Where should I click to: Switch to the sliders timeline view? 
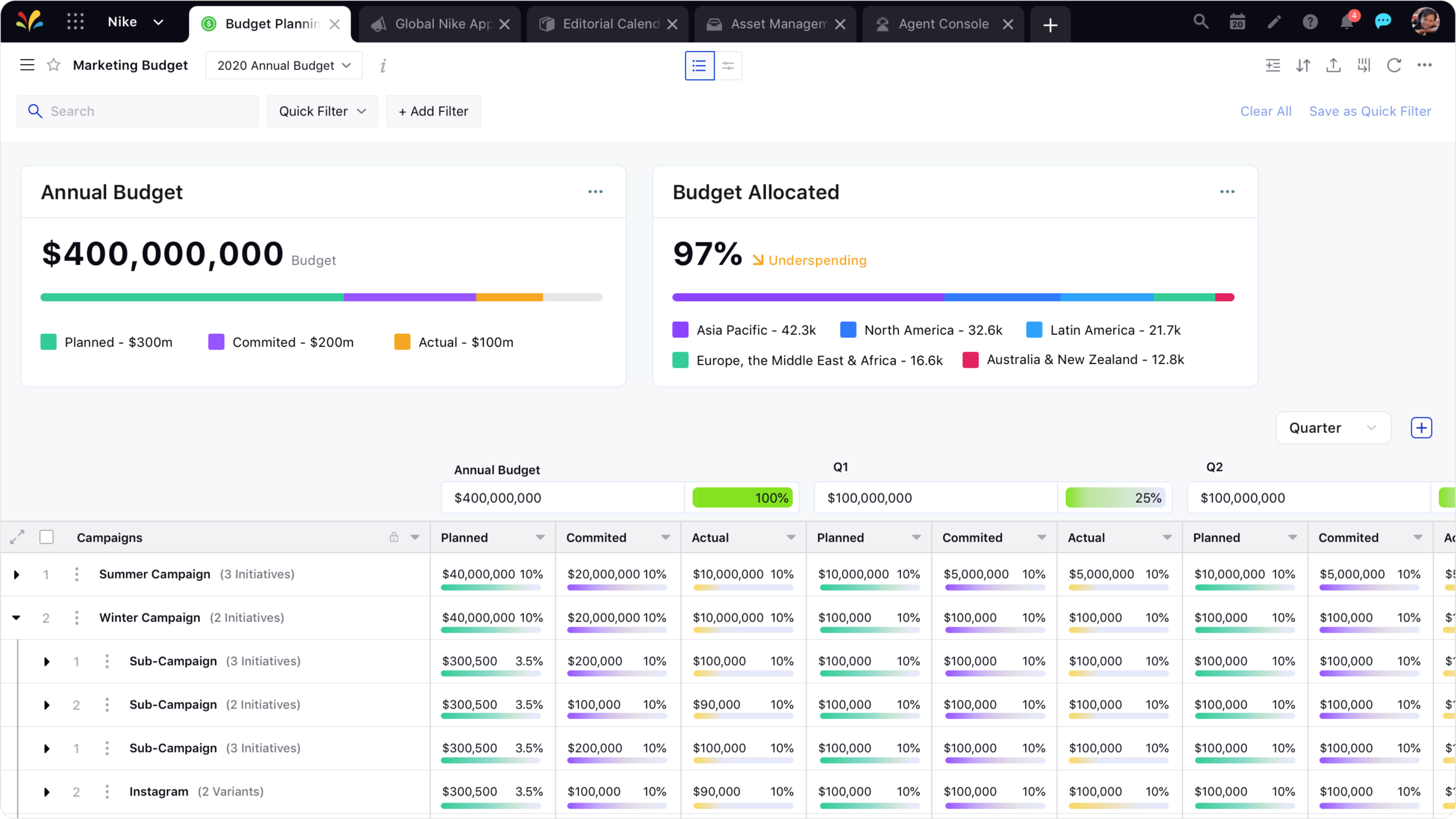pos(728,65)
